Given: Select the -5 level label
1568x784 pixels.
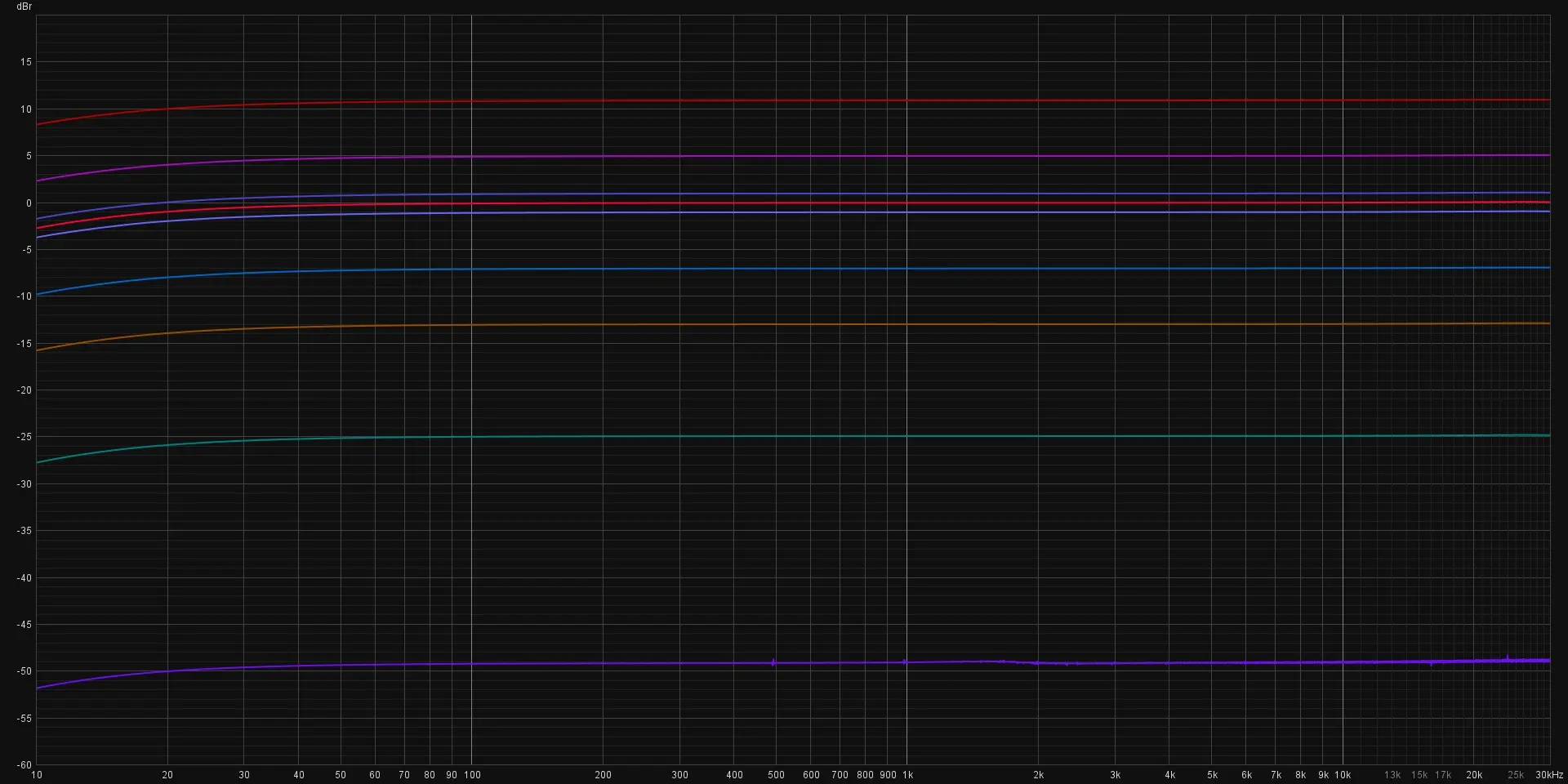Looking at the screenshot, I should click(27, 250).
